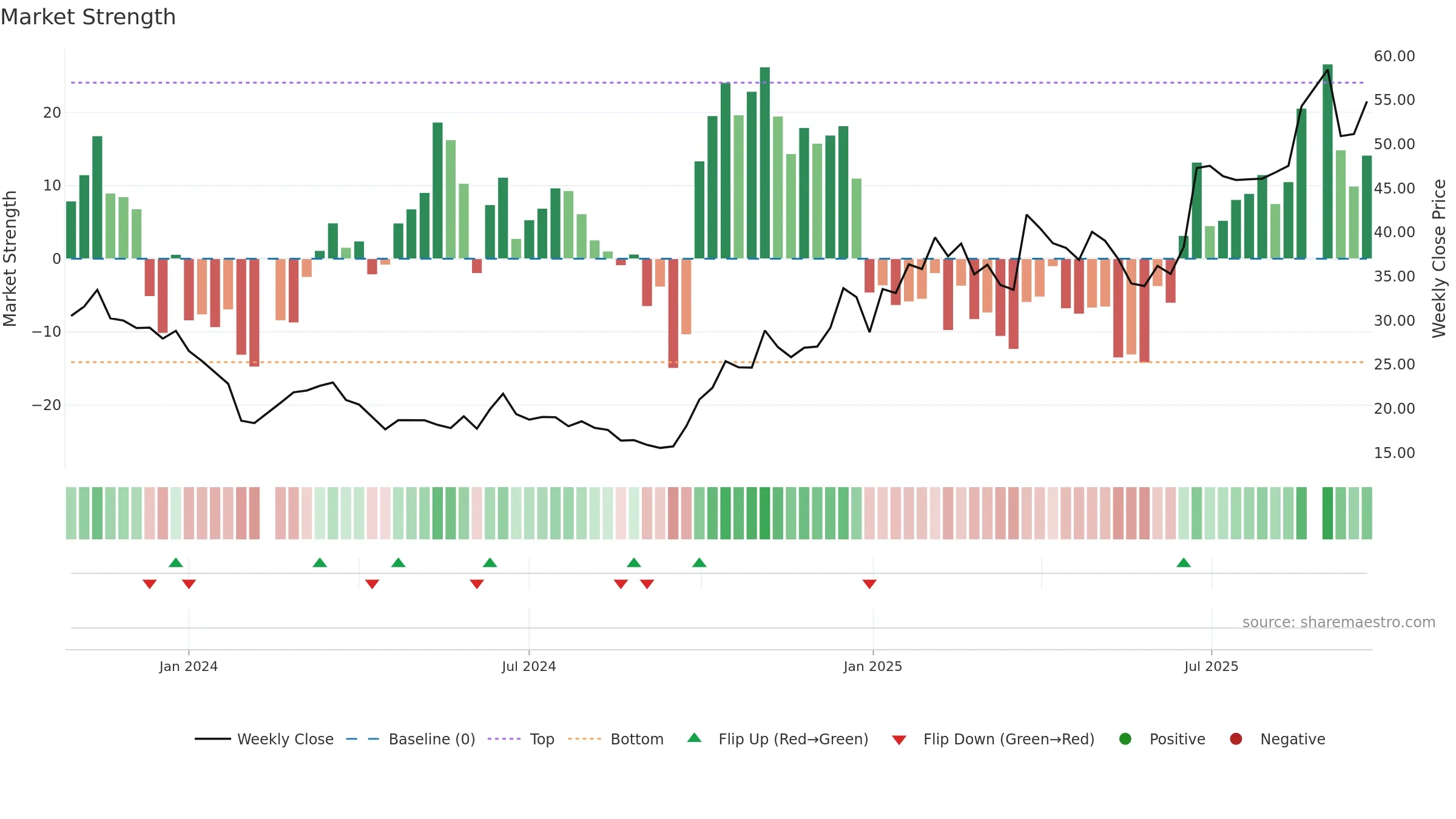The width and height of the screenshot is (1456, 819).
Task: Click the last green flip-up marker before Jul 2025
Action: [1184, 562]
